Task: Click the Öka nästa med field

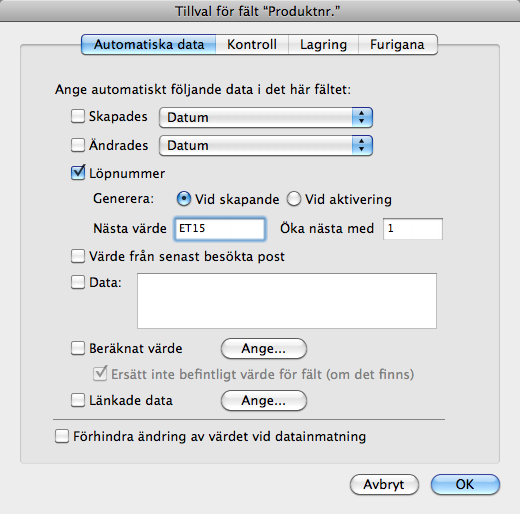Action: 413,229
